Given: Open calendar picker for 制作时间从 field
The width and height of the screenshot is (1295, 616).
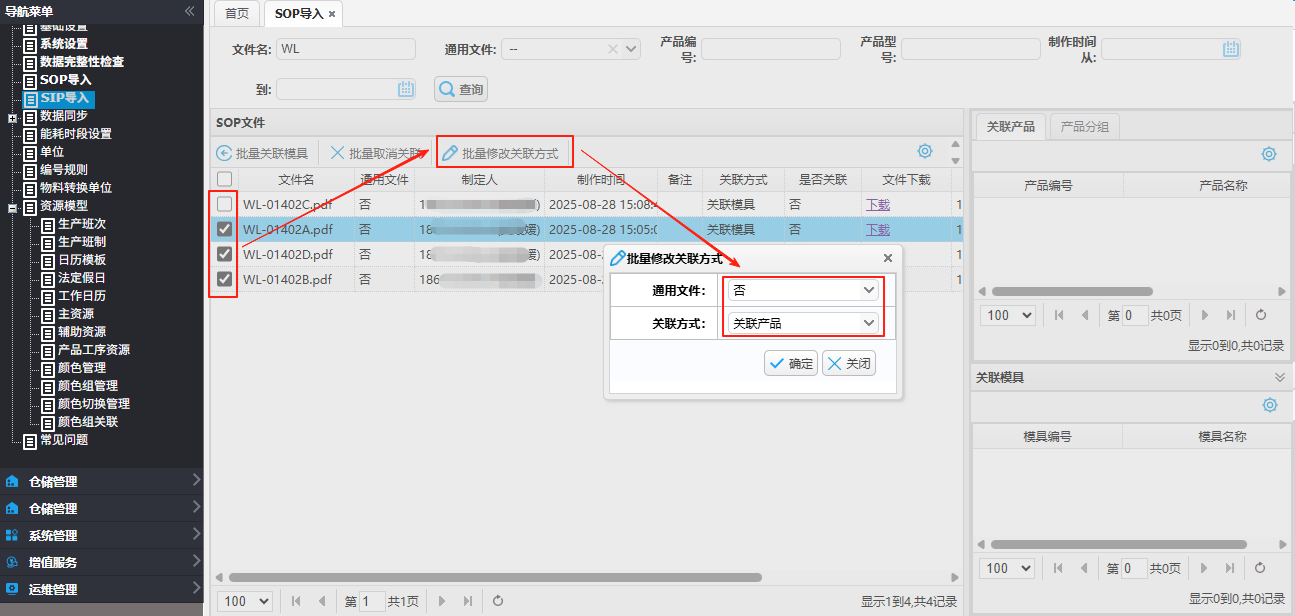Looking at the screenshot, I should tap(1231, 49).
